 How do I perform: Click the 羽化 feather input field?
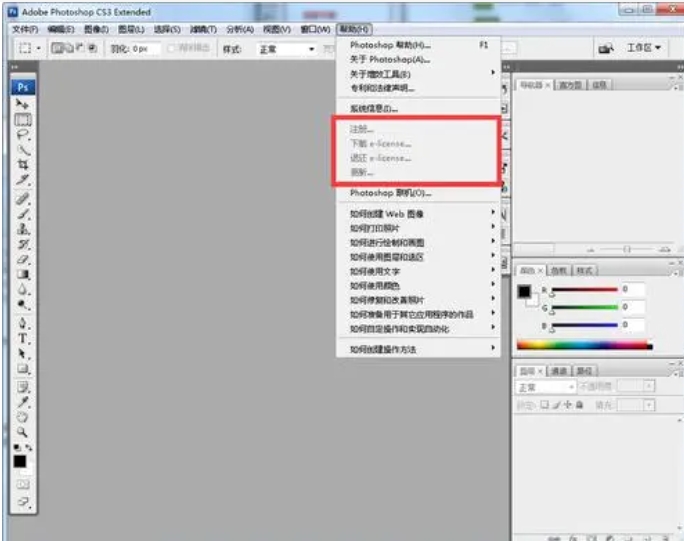click(x=147, y=49)
